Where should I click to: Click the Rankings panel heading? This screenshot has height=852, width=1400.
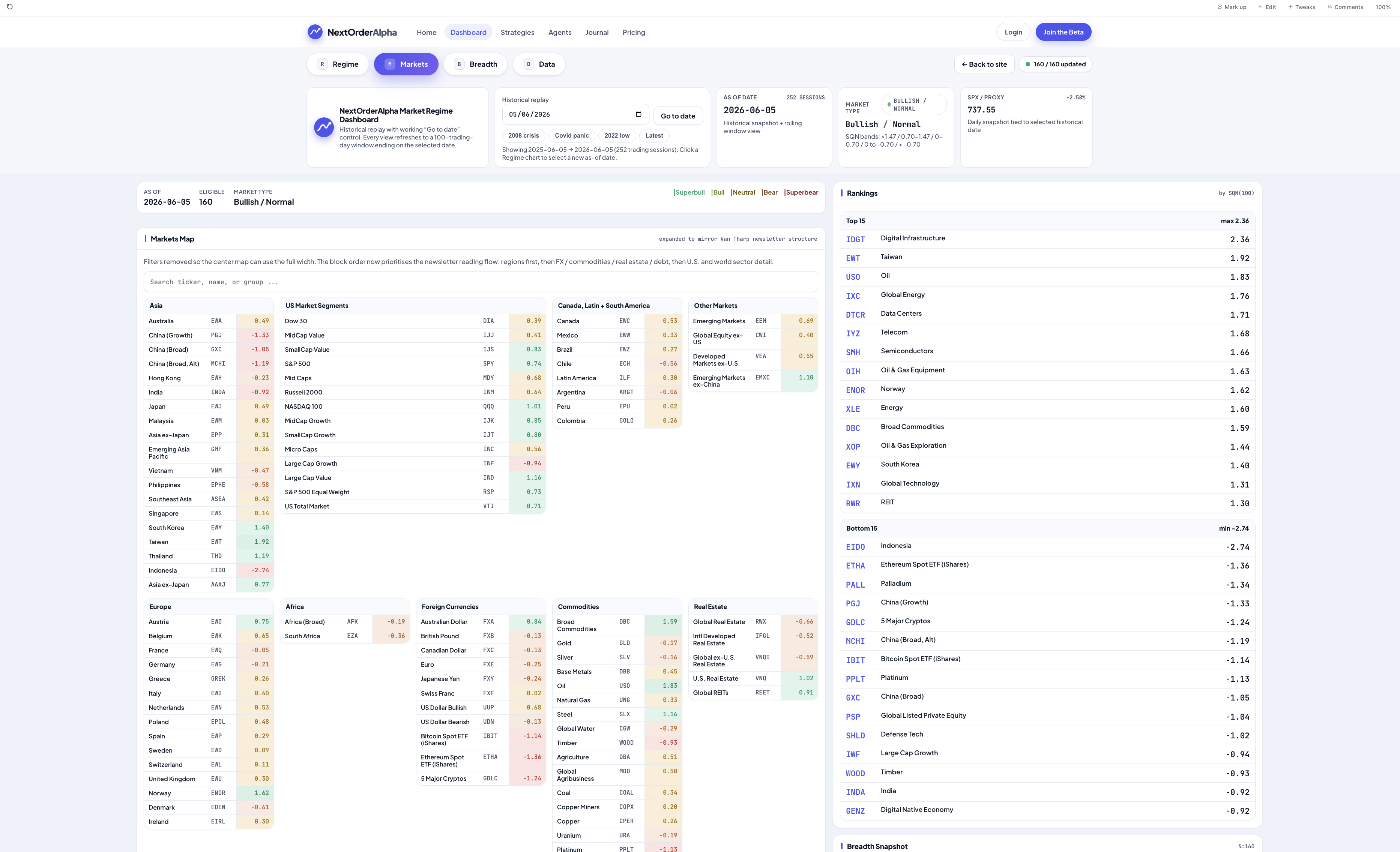point(862,193)
